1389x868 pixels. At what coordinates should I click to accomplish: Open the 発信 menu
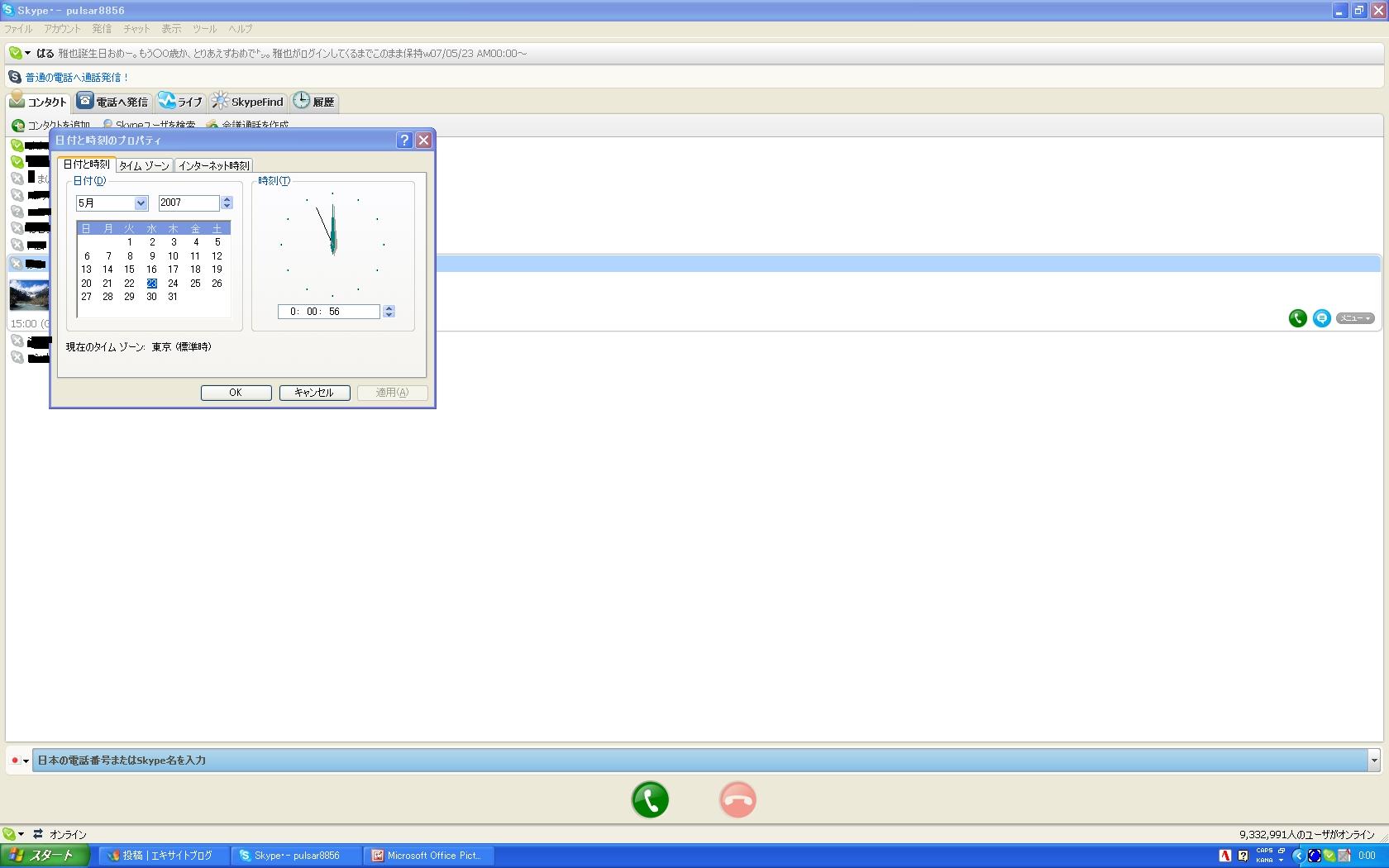coord(102,29)
